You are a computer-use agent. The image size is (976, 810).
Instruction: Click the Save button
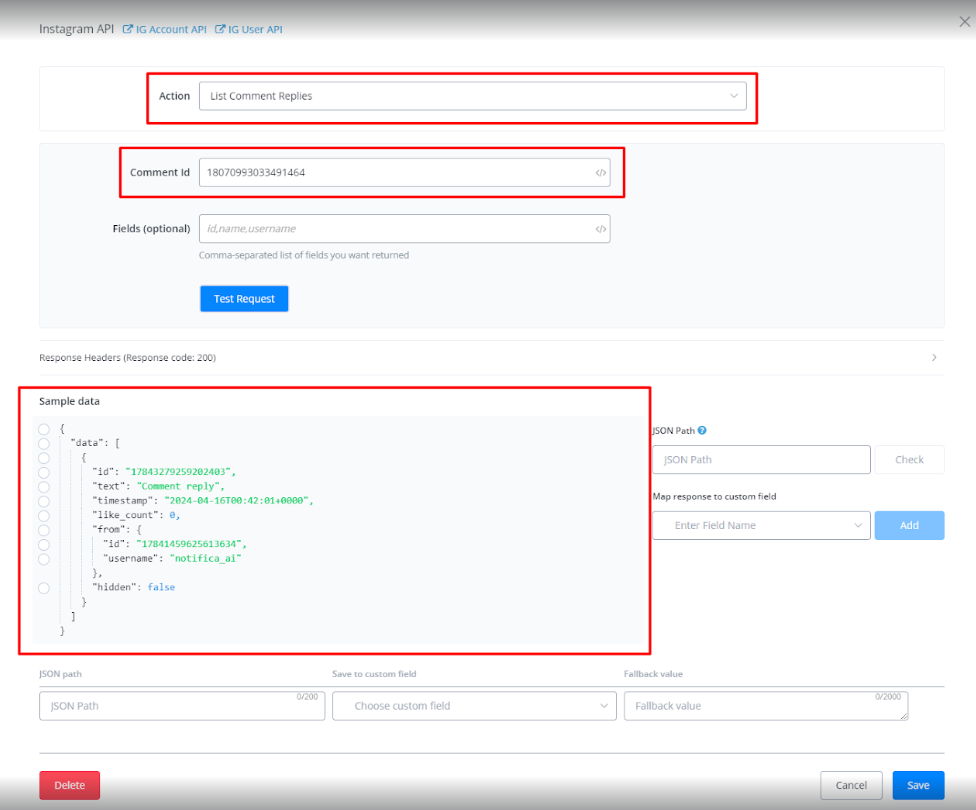pos(917,785)
